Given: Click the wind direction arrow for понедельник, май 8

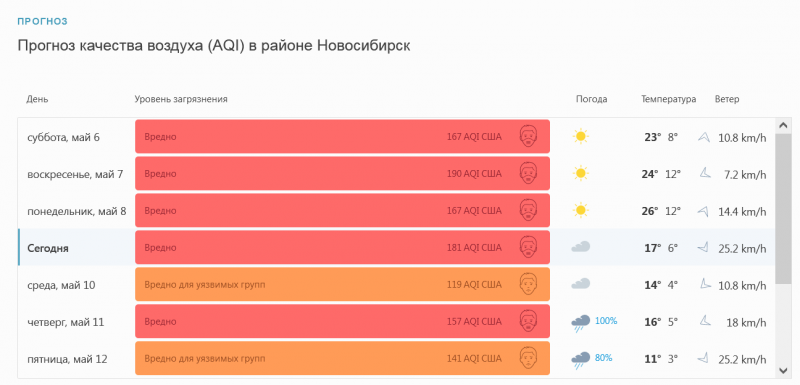Looking at the screenshot, I should click(704, 211).
